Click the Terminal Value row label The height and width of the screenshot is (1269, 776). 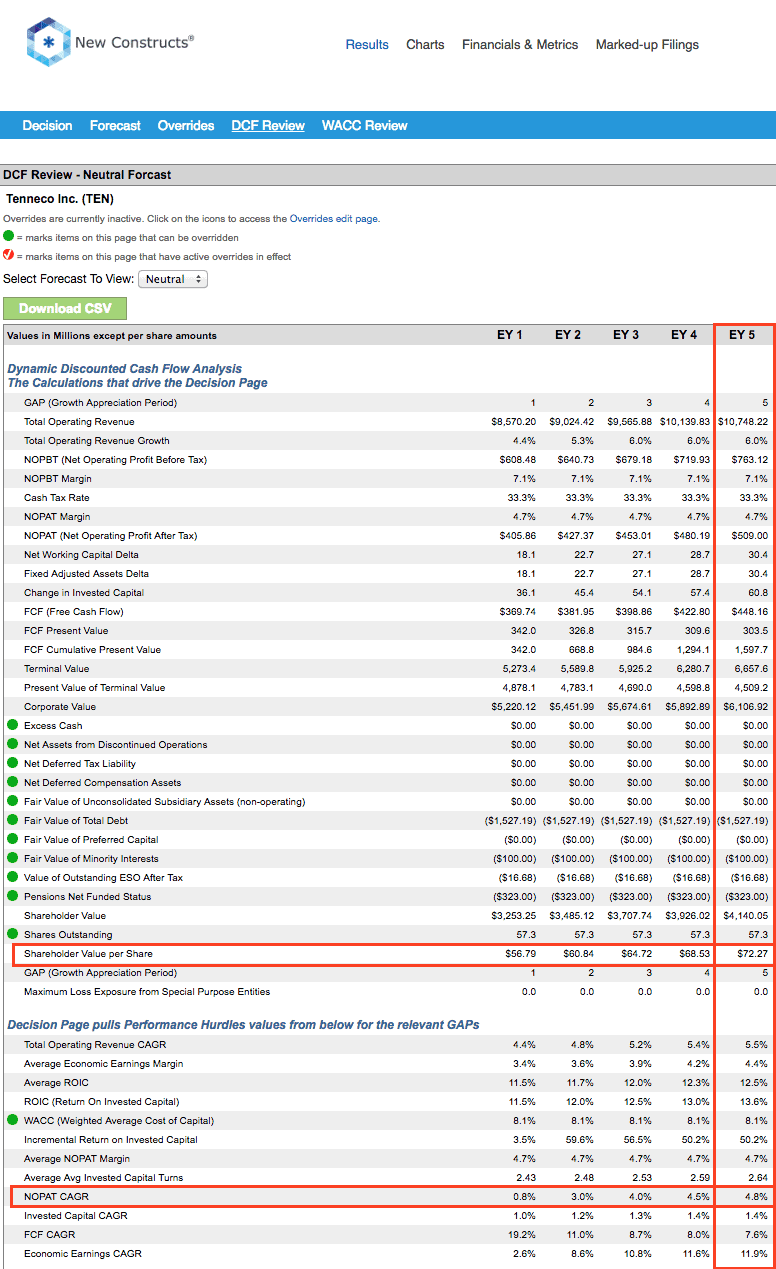tap(56, 668)
